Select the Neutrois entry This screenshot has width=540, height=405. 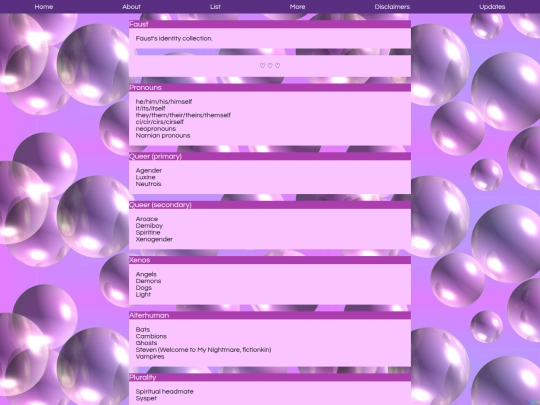point(148,184)
